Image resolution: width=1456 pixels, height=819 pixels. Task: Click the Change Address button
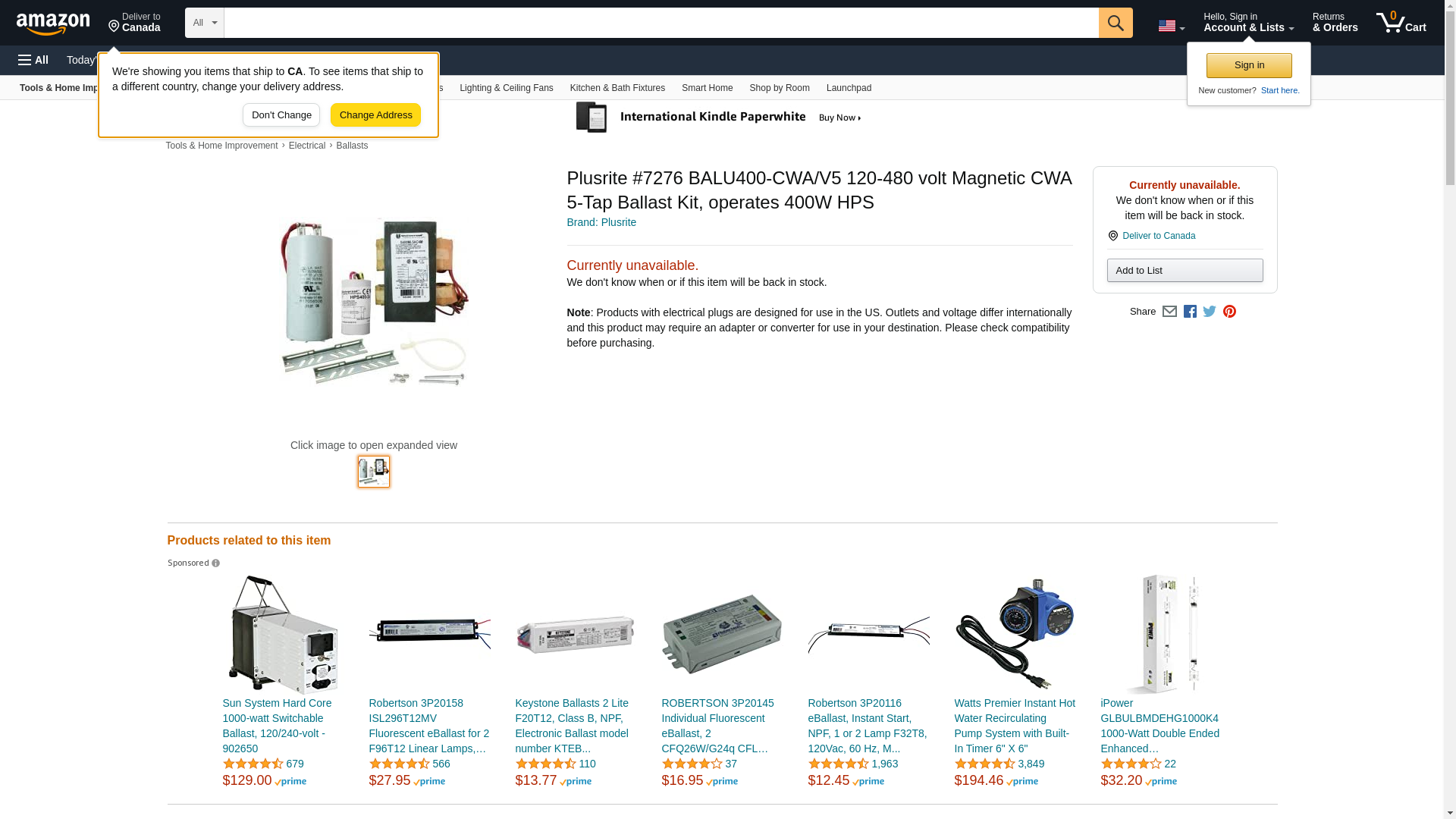(375, 115)
